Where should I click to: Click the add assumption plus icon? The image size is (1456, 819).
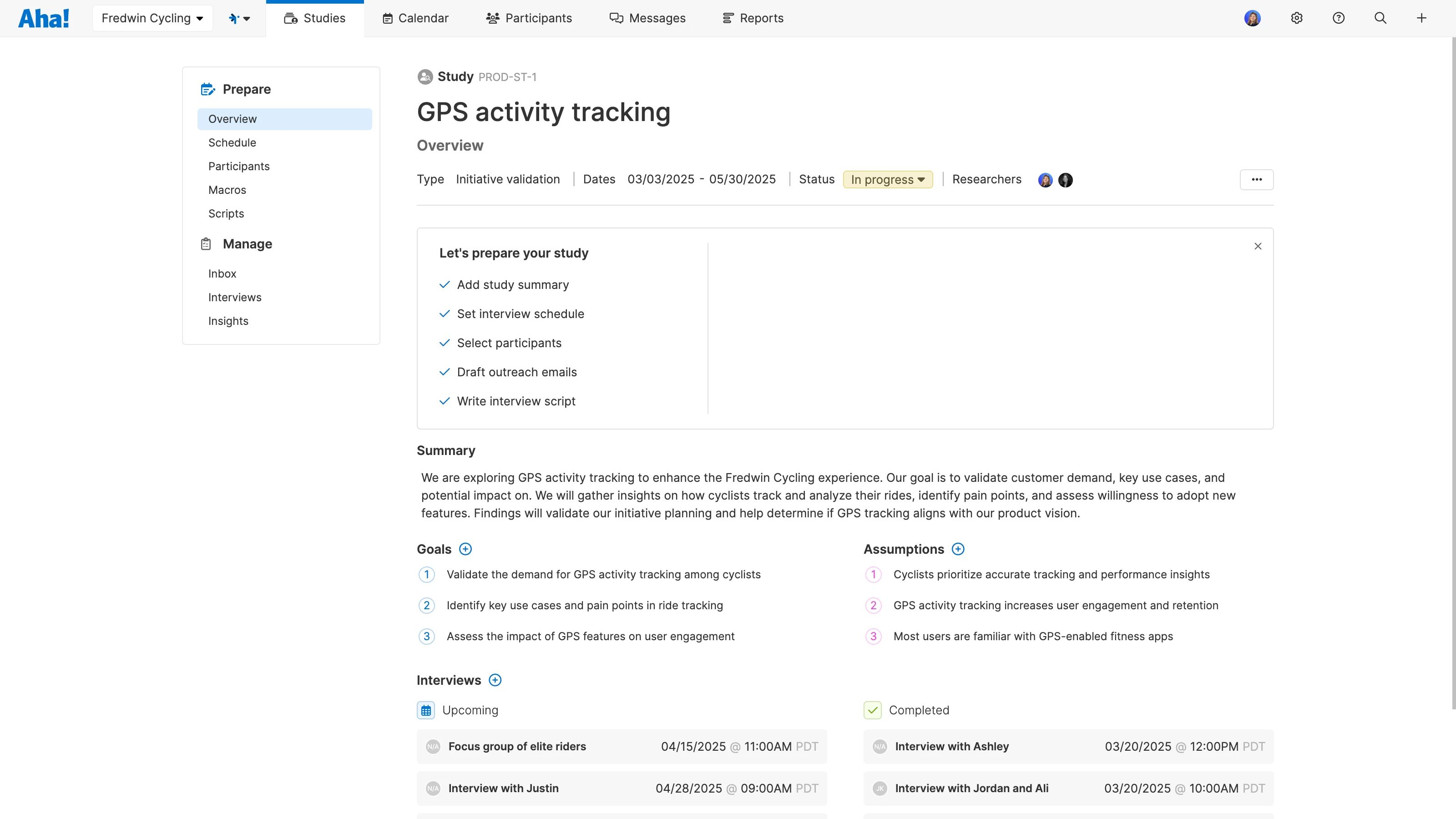[x=957, y=549]
